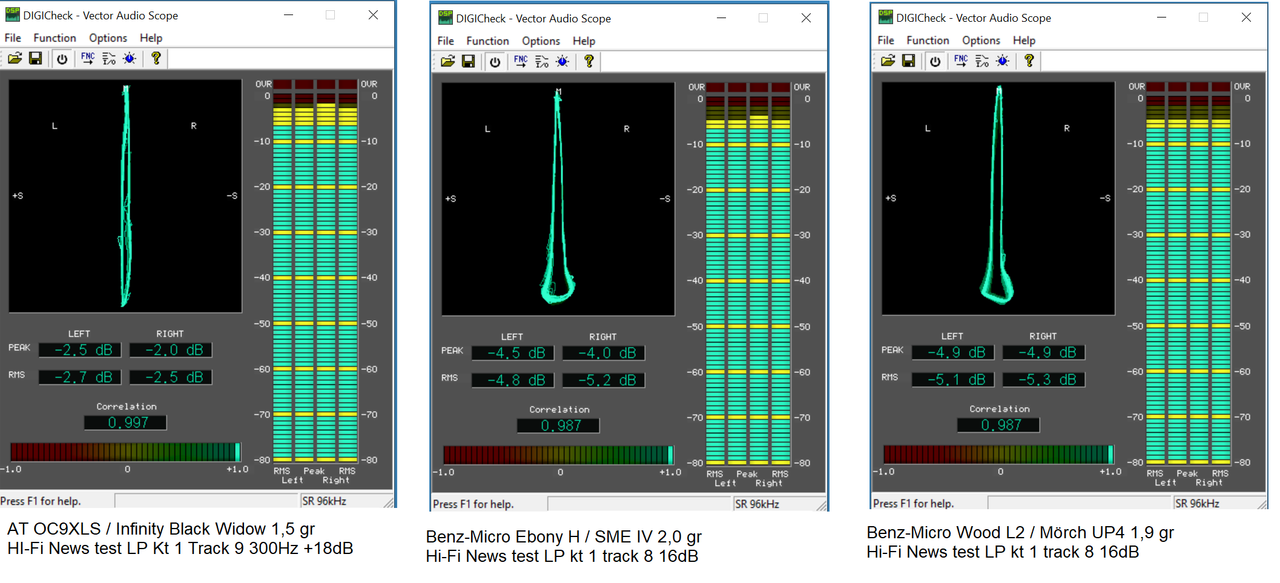Click blue light icon in right window
This screenshot has height=583, width=1280.
pyautogui.click(x=1003, y=61)
